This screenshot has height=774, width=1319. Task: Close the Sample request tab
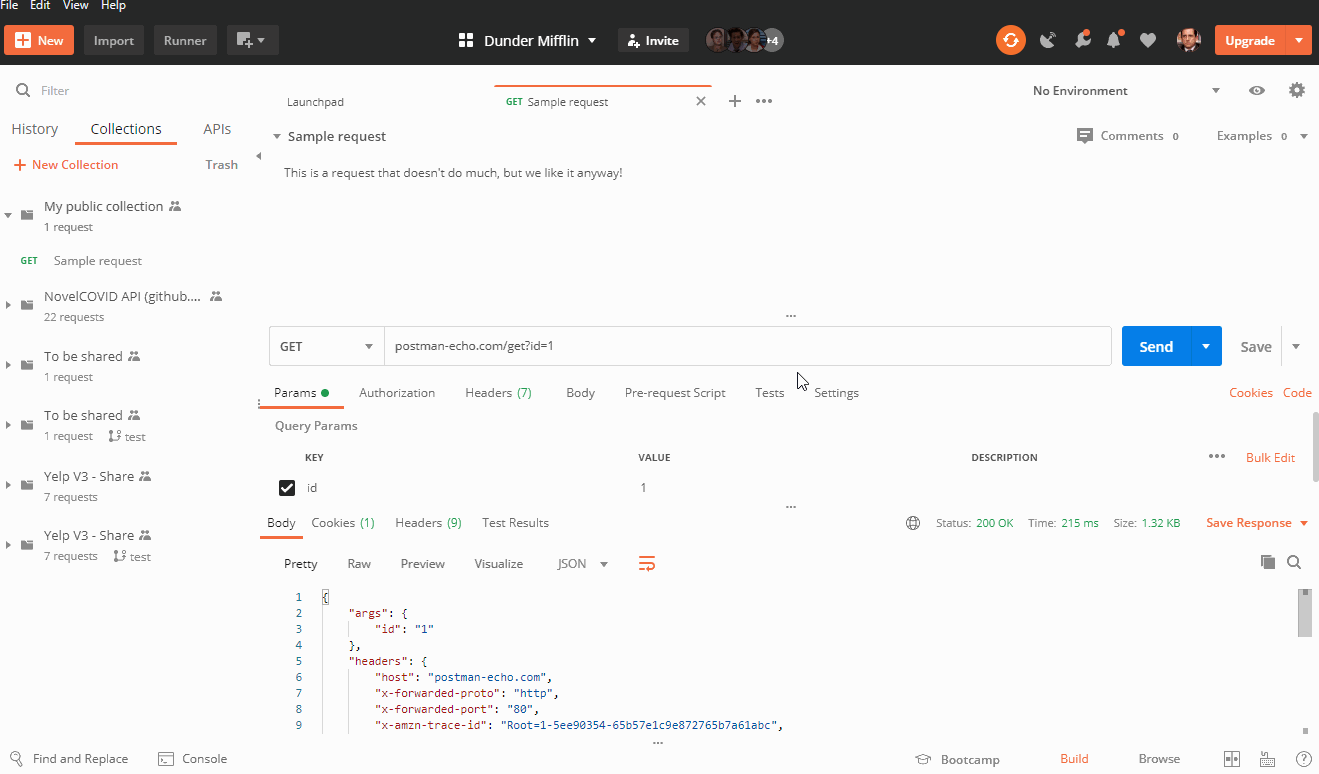pyautogui.click(x=701, y=101)
